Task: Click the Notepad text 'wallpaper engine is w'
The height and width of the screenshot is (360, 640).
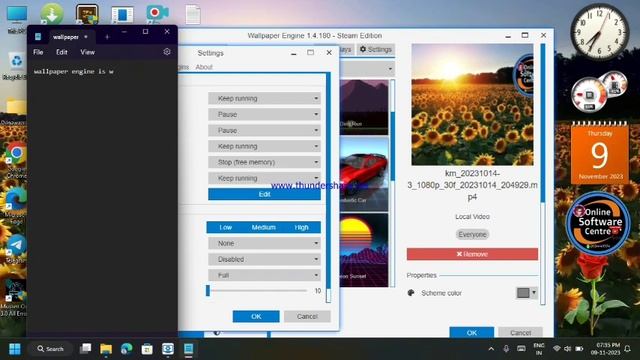Action: 74,71
